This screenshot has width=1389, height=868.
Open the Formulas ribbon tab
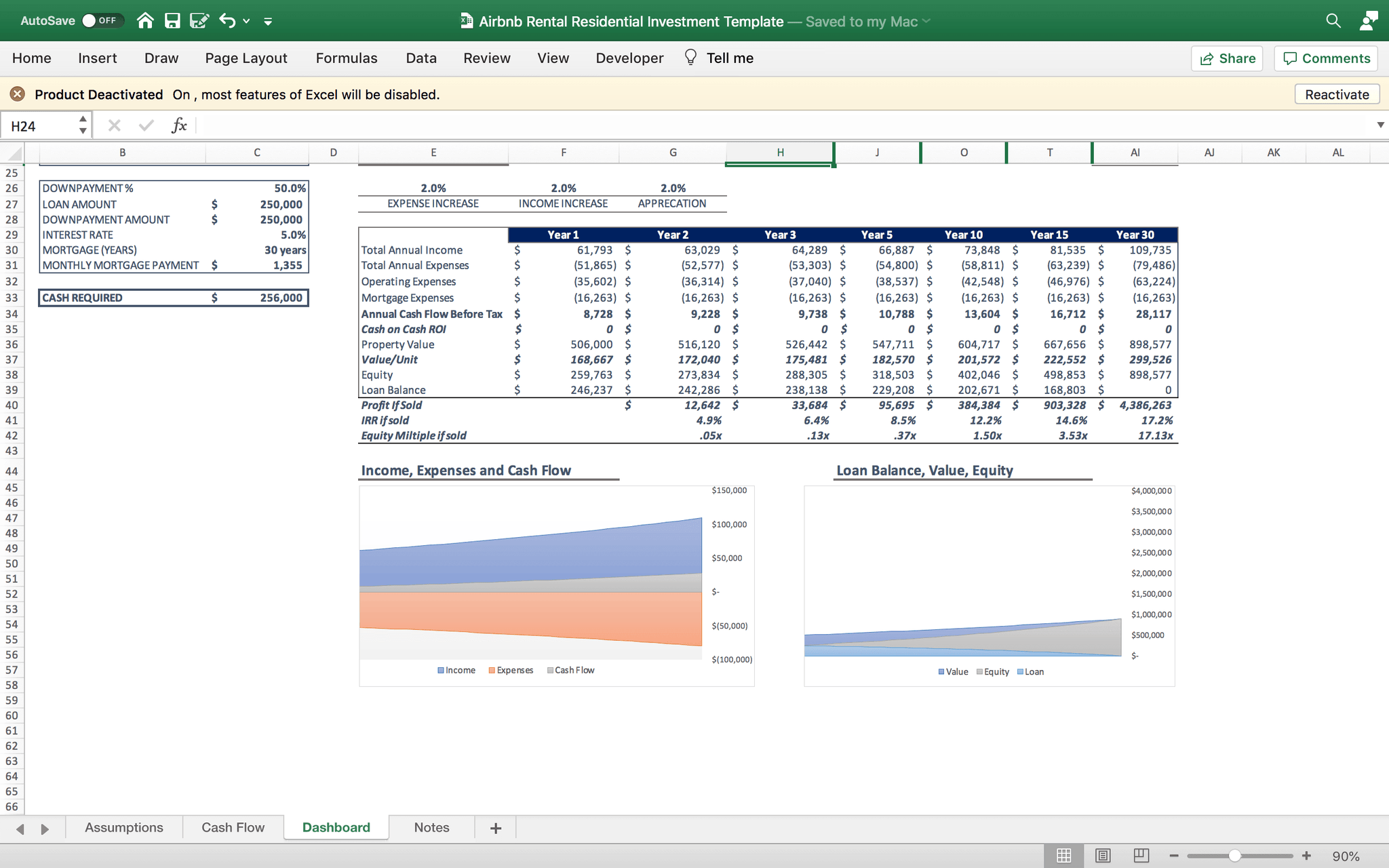point(346,58)
